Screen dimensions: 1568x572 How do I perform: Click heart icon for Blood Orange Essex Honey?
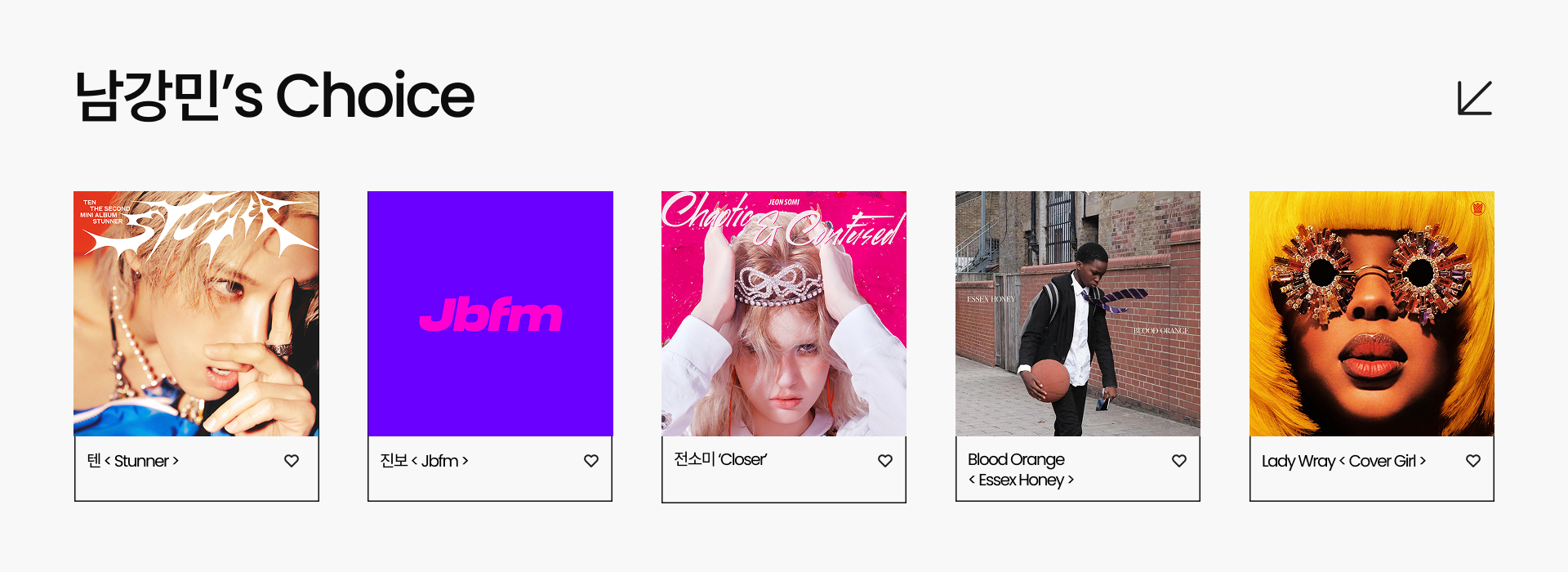pos(1179,461)
